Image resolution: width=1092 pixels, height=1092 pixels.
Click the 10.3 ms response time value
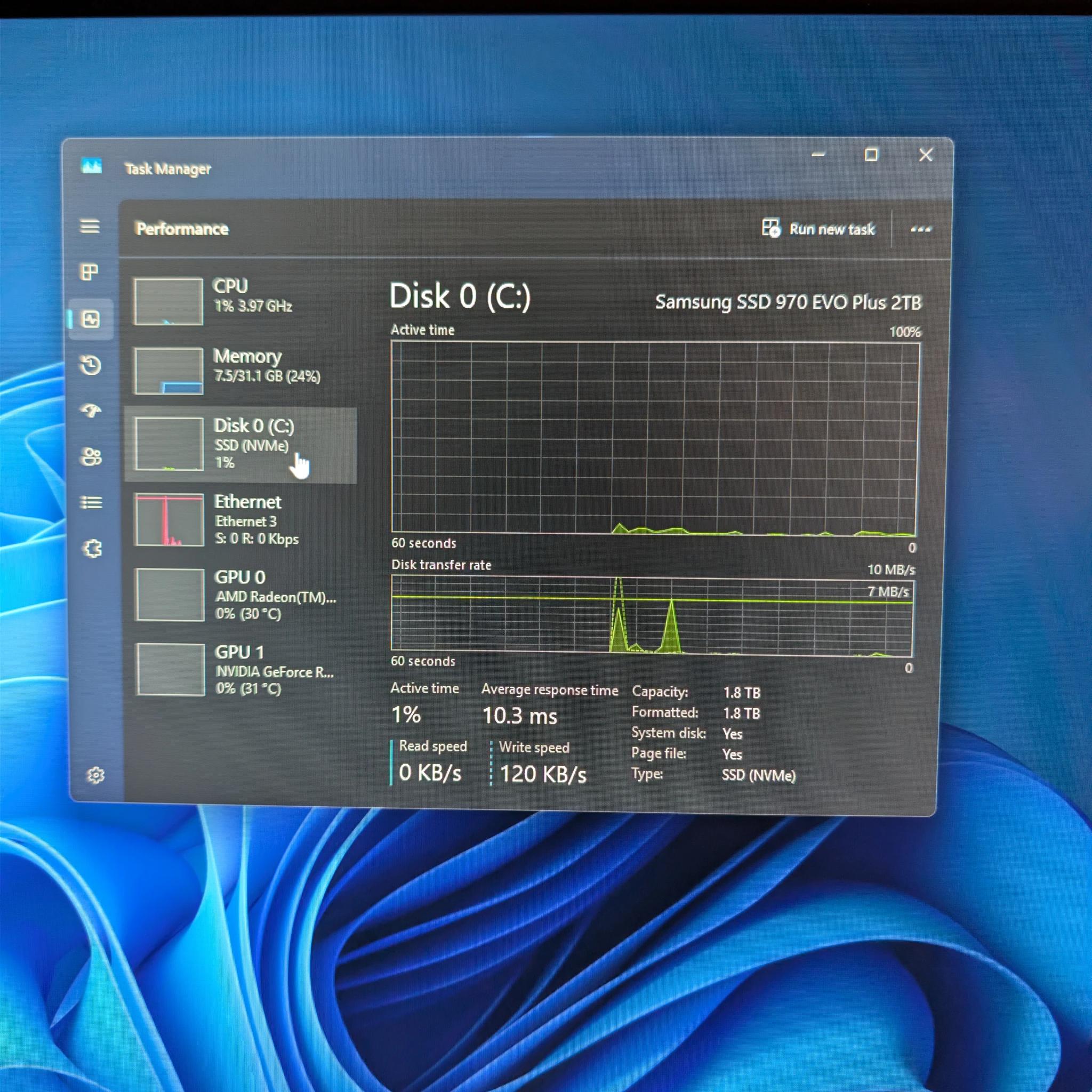(x=519, y=716)
